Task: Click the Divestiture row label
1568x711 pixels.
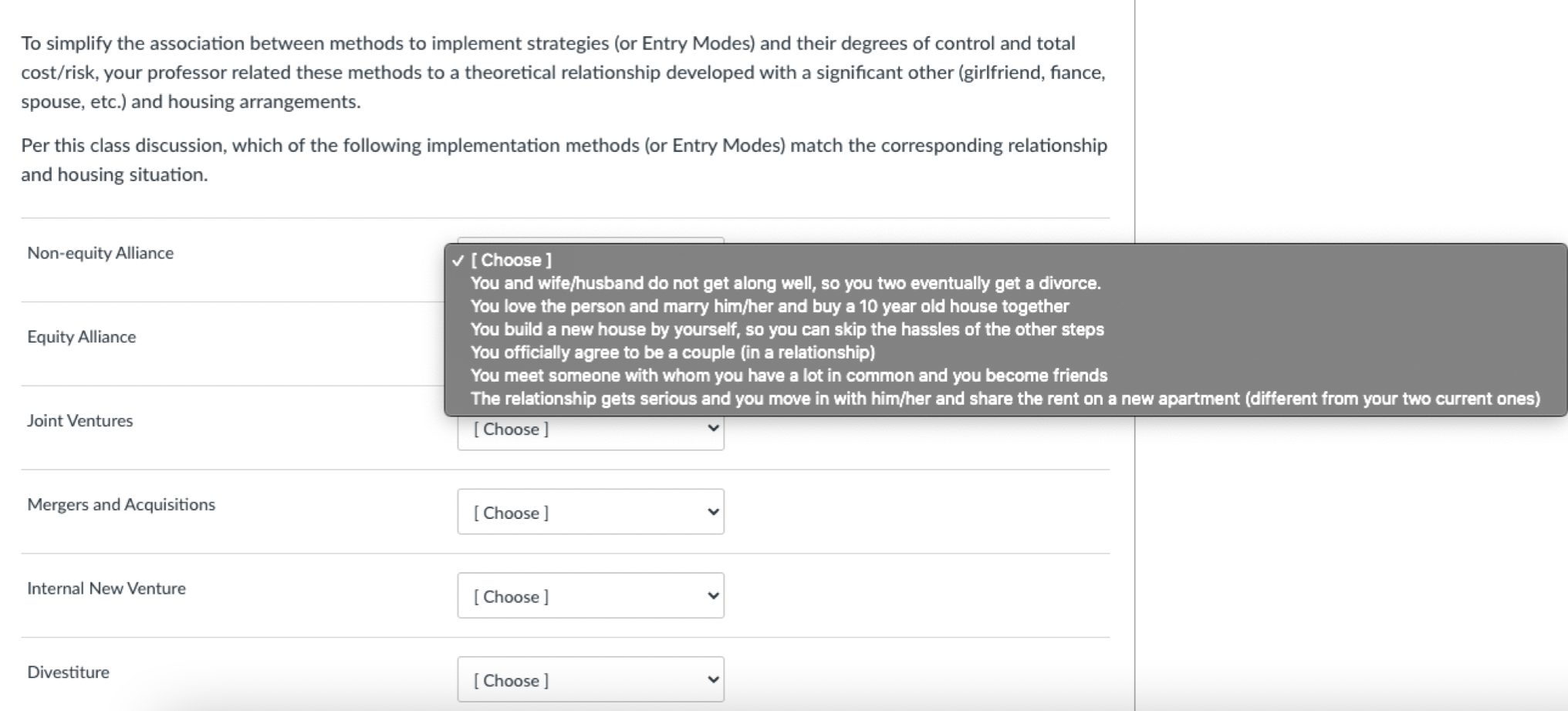Action: point(68,672)
